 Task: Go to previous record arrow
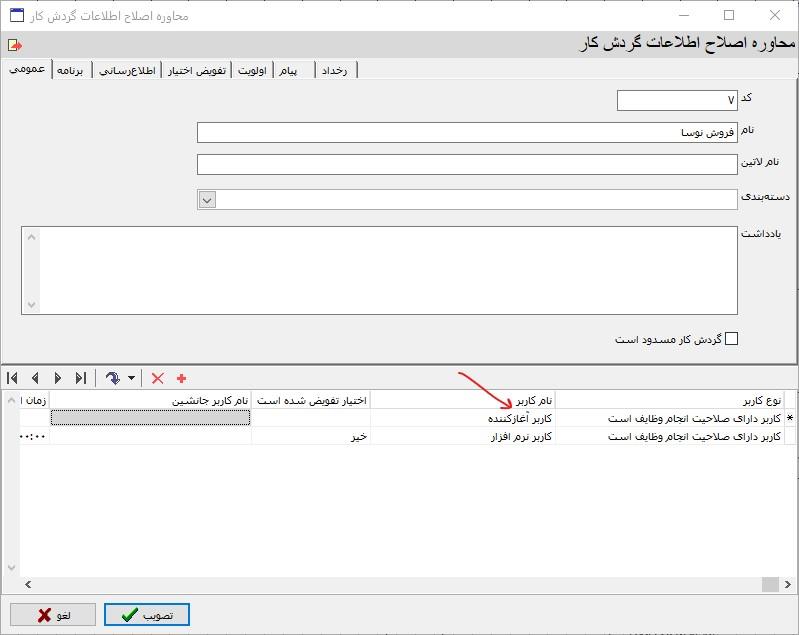pos(35,378)
